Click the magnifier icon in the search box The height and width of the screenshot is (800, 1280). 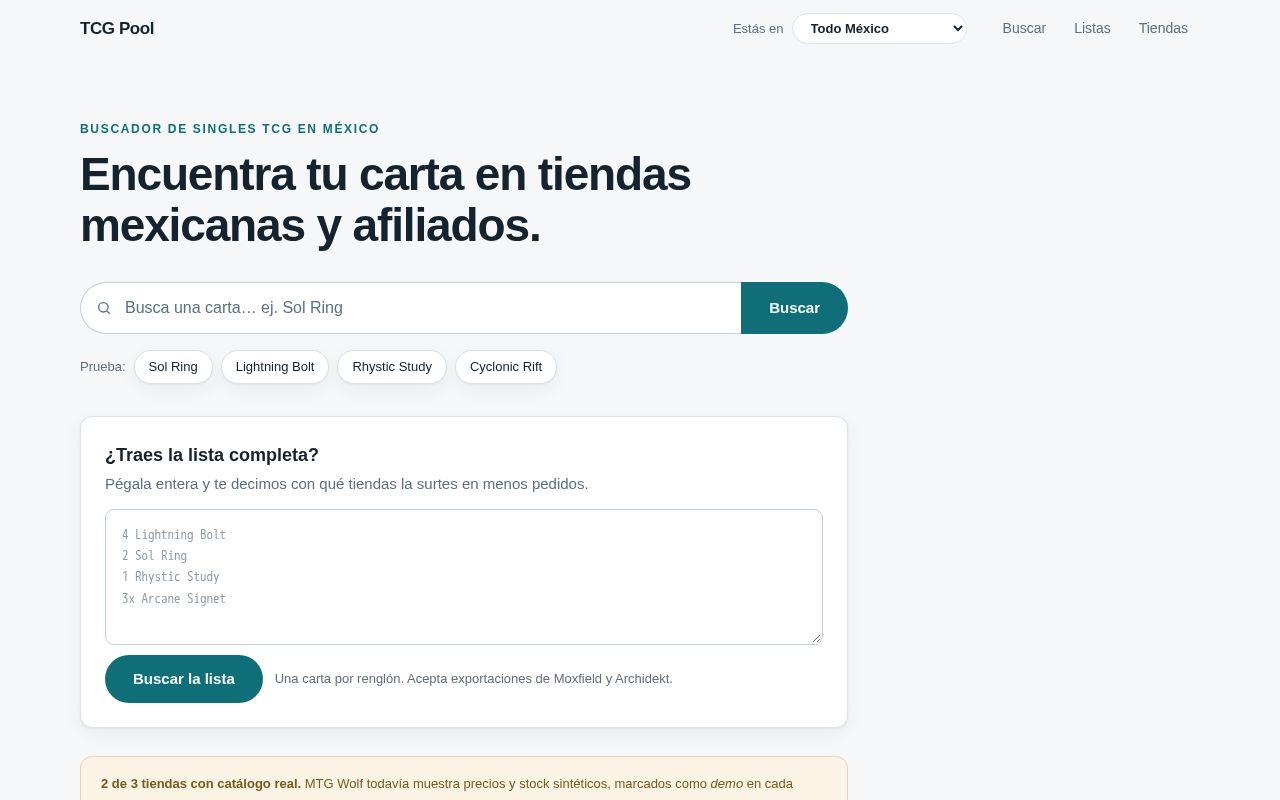pos(104,308)
